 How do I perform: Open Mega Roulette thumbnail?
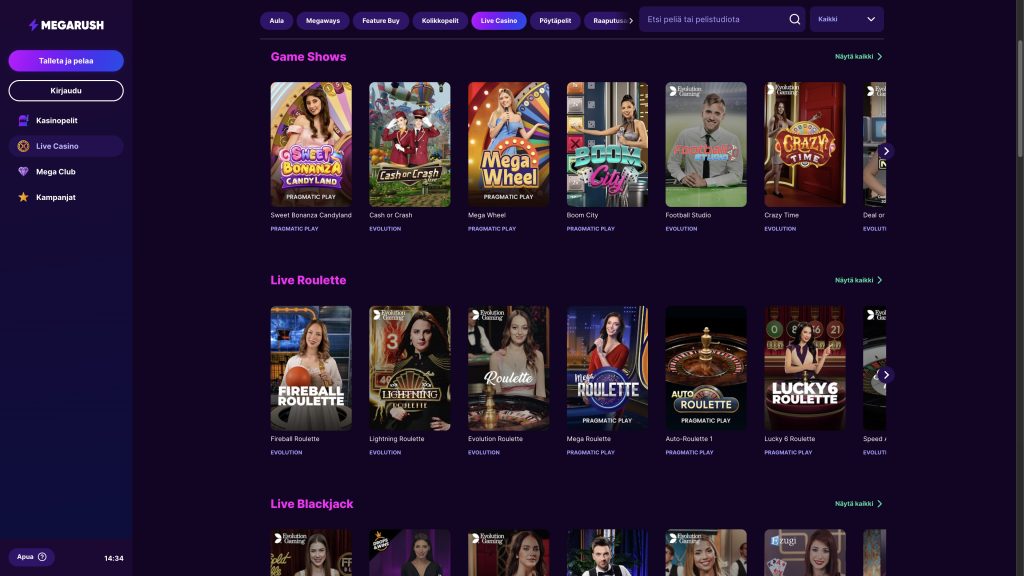coord(607,368)
